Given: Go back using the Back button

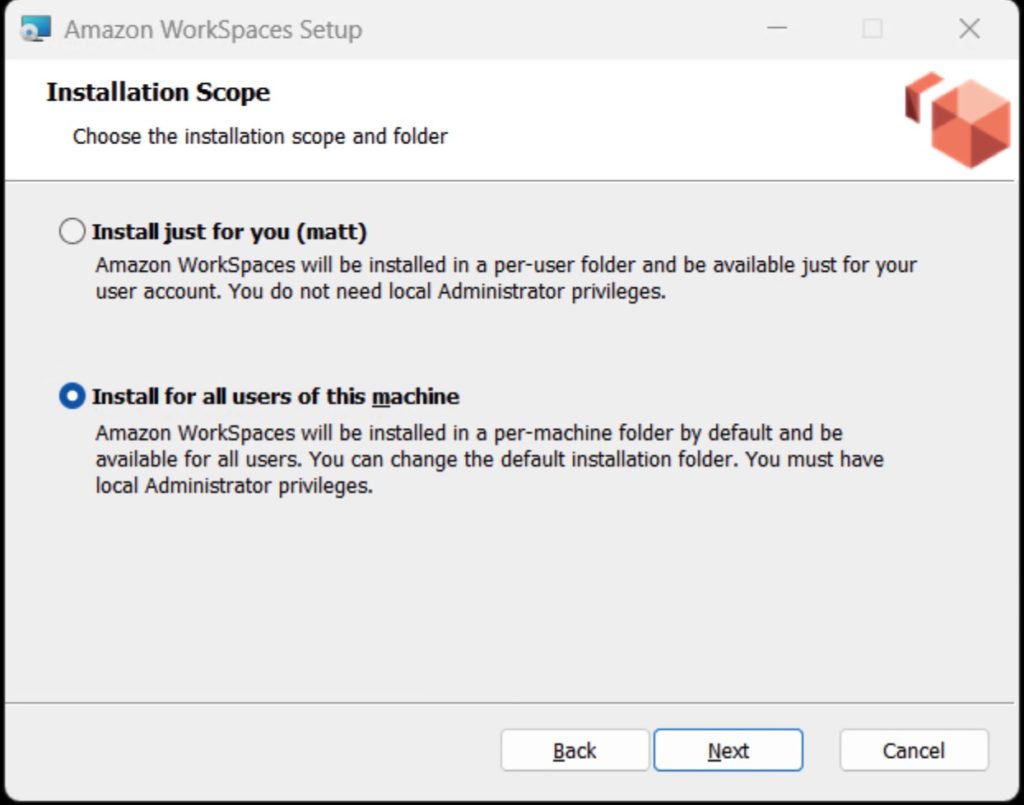Looking at the screenshot, I should click(x=574, y=750).
